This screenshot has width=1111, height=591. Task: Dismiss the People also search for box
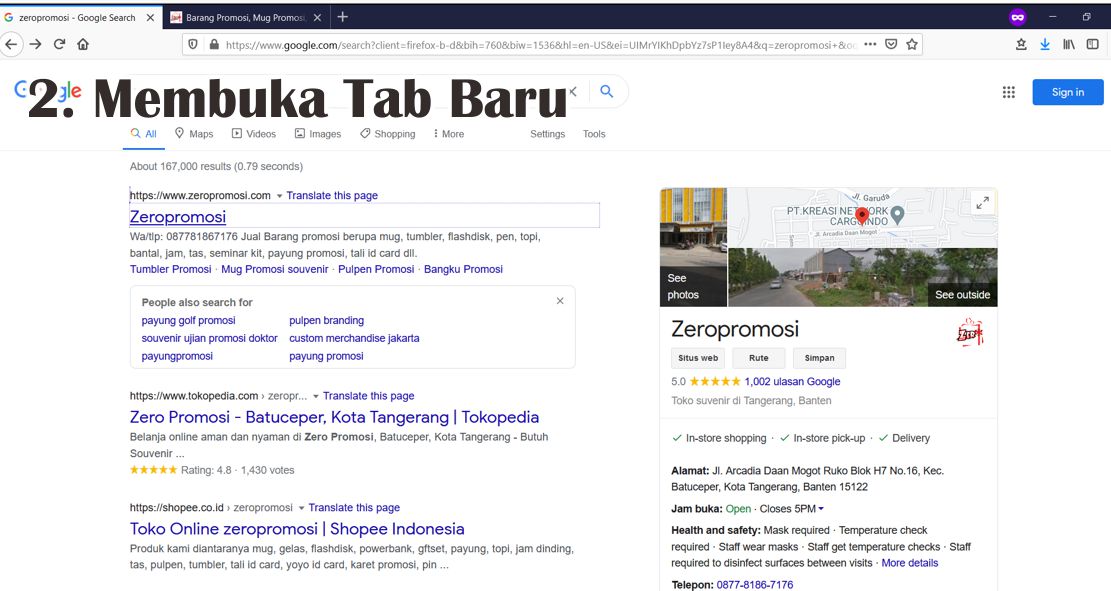(x=560, y=301)
